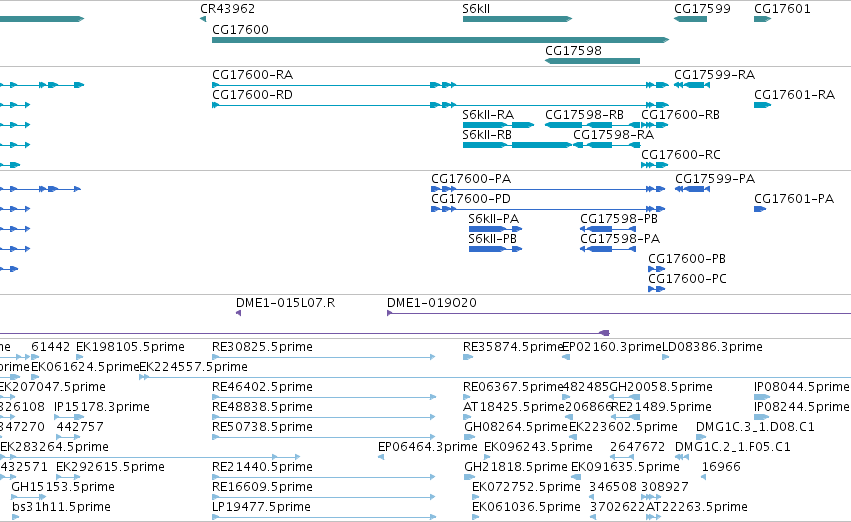Screen dimensions: 851x522
Task: Click the S6kII-PB protein label
Action: click(x=492, y=239)
